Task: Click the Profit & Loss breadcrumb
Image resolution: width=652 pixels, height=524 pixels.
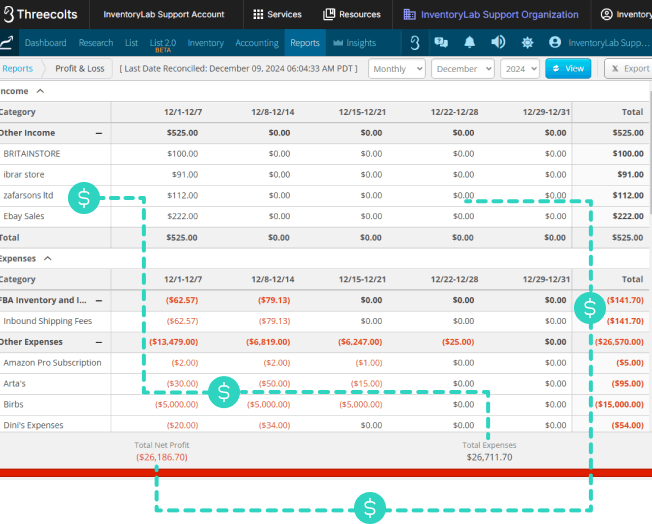Action: coord(80,69)
